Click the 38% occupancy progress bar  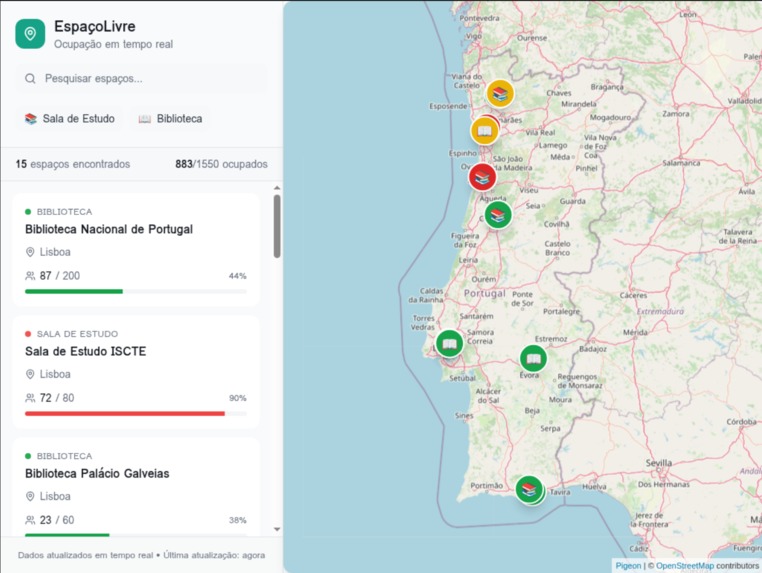tap(136, 535)
